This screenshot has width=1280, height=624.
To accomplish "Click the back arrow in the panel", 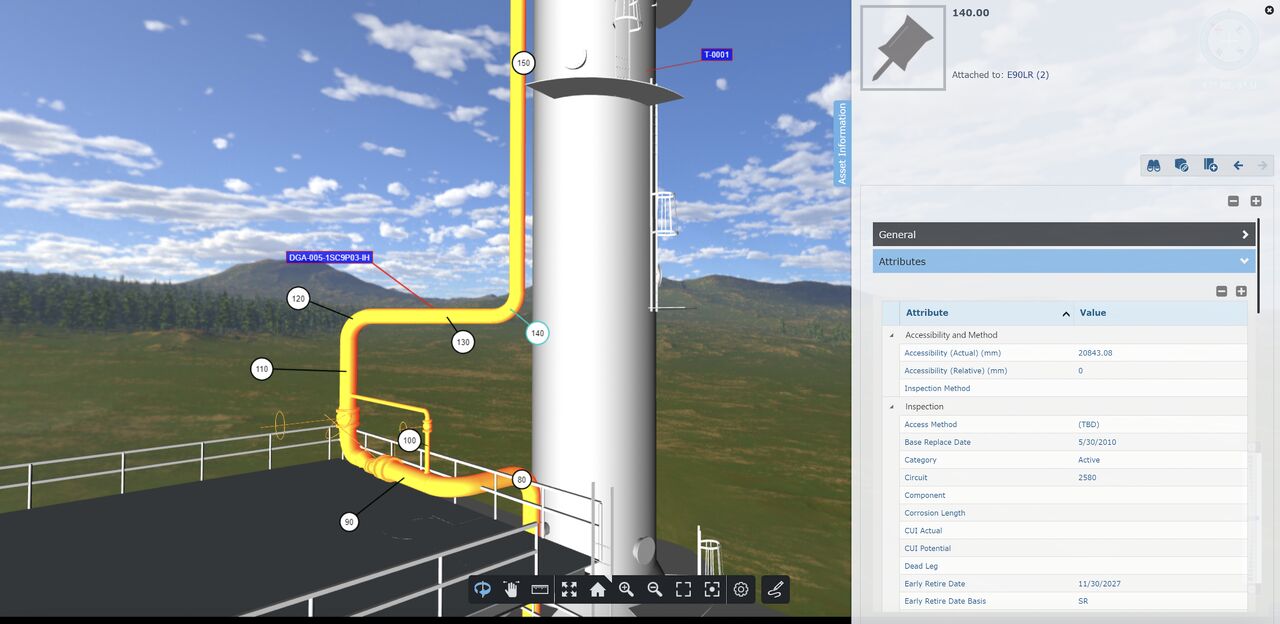I will click(1238, 165).
